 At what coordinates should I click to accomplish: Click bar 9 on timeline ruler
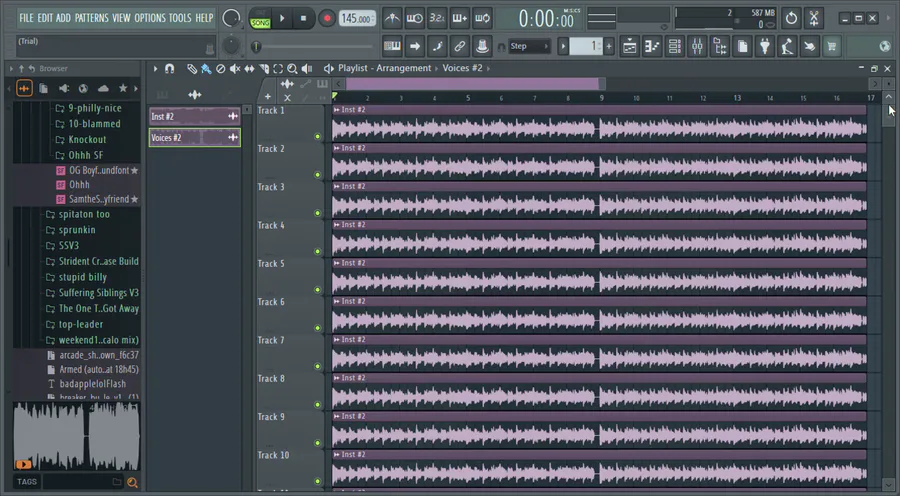pyautogui.click(x=602, y=98)
